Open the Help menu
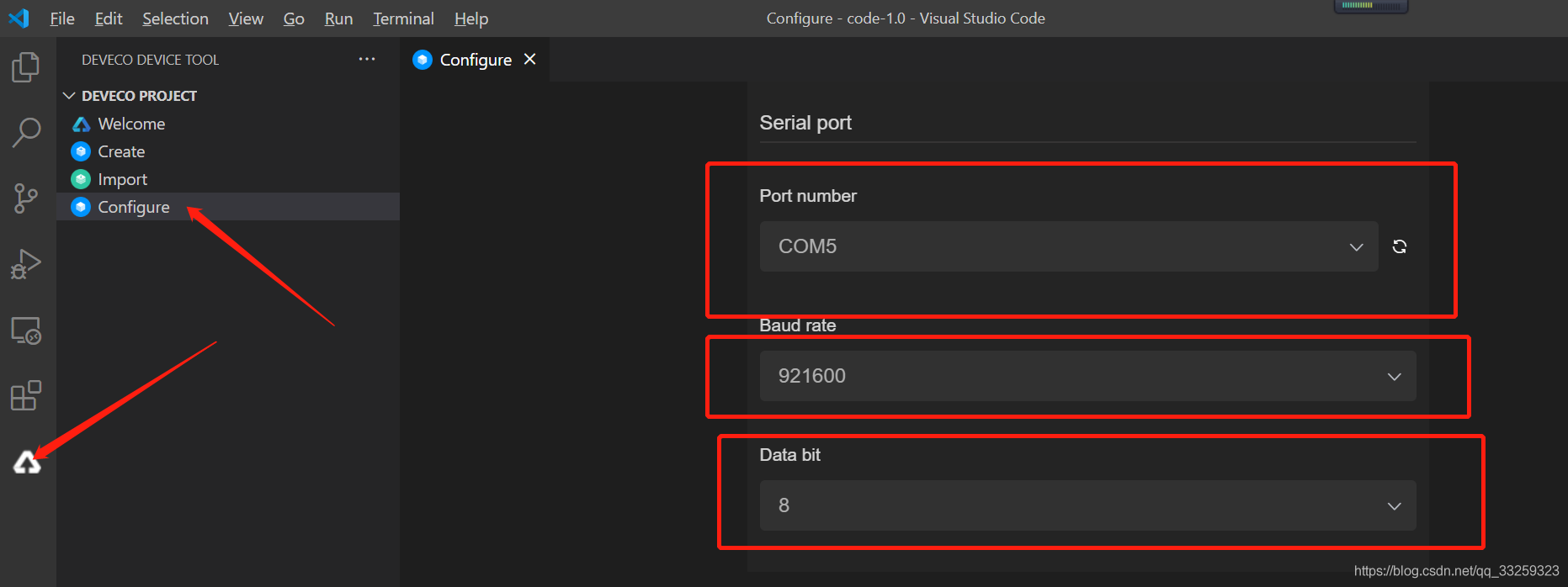Screen dimensions: 1568x587 tap(471, 19)
